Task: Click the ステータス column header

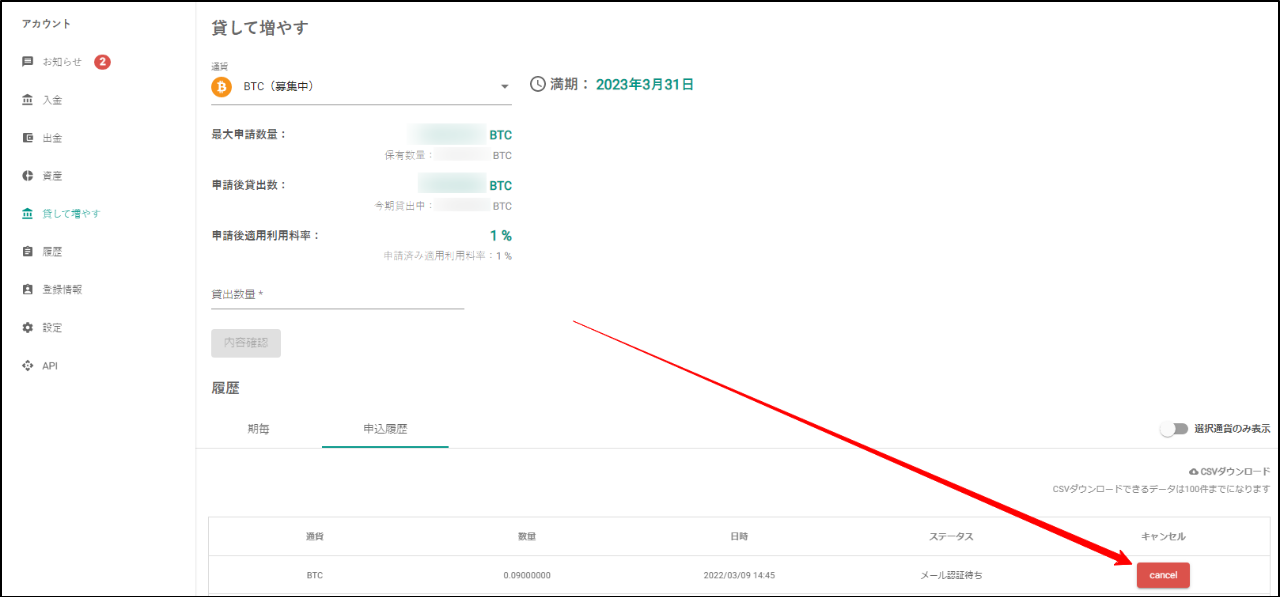Action: (951, 537)
